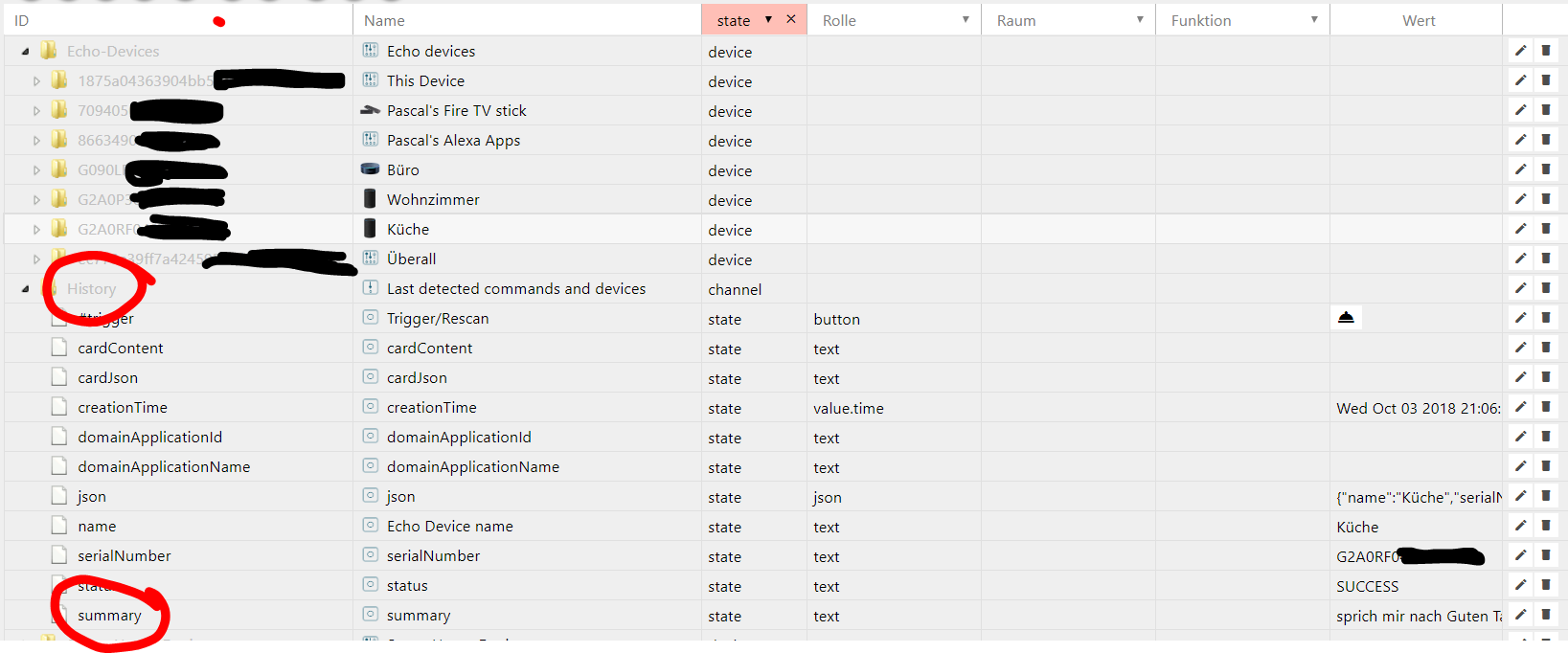The height and width of the screenshot is (653, 1568).
Task: Delete the cardContent state using trash icon
Action: pyautogui.click(x=1545, y=348)
